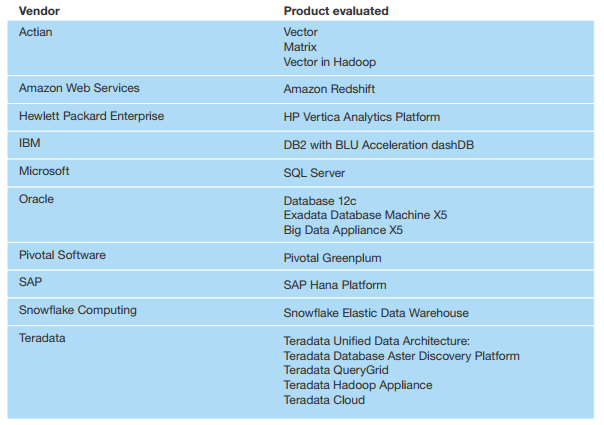This screenshot has height=425, width=604.
Task: Select Hewlett Packard Enterprise vendor row
Action: [91, 116]
